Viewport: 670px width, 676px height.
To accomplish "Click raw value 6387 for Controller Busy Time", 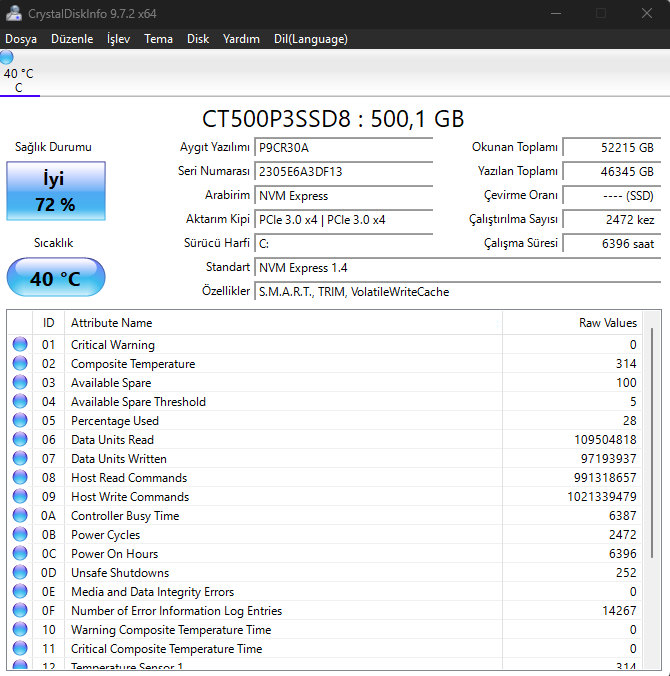I will pyautogui.click(x=623, y=515).
